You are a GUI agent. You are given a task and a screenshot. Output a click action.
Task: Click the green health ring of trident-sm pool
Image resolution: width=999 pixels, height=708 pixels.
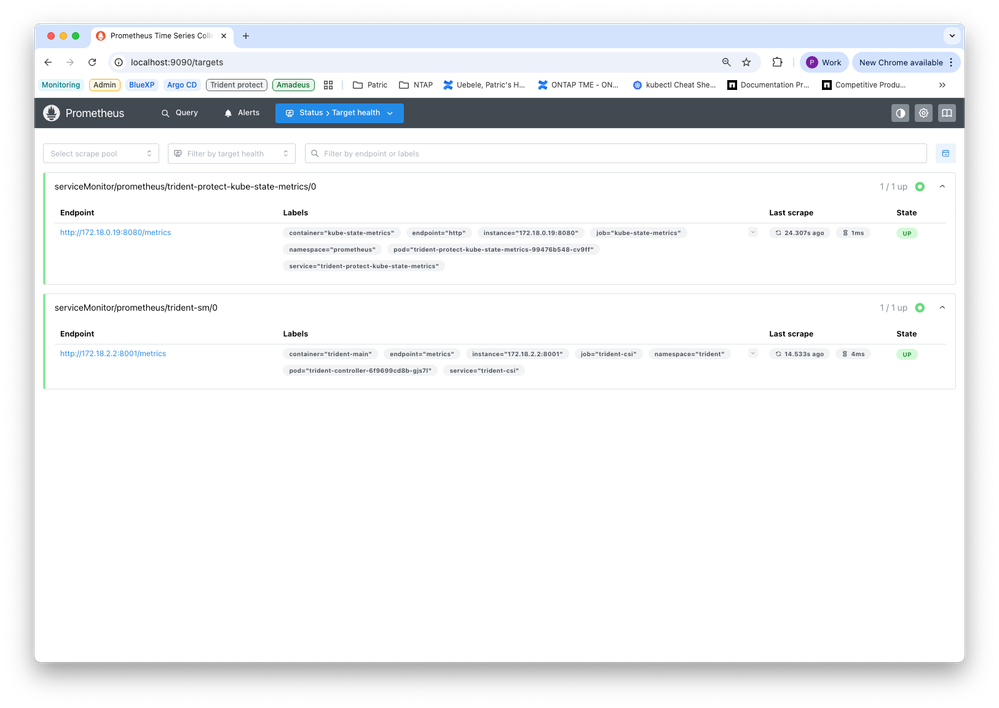point(920,308)
